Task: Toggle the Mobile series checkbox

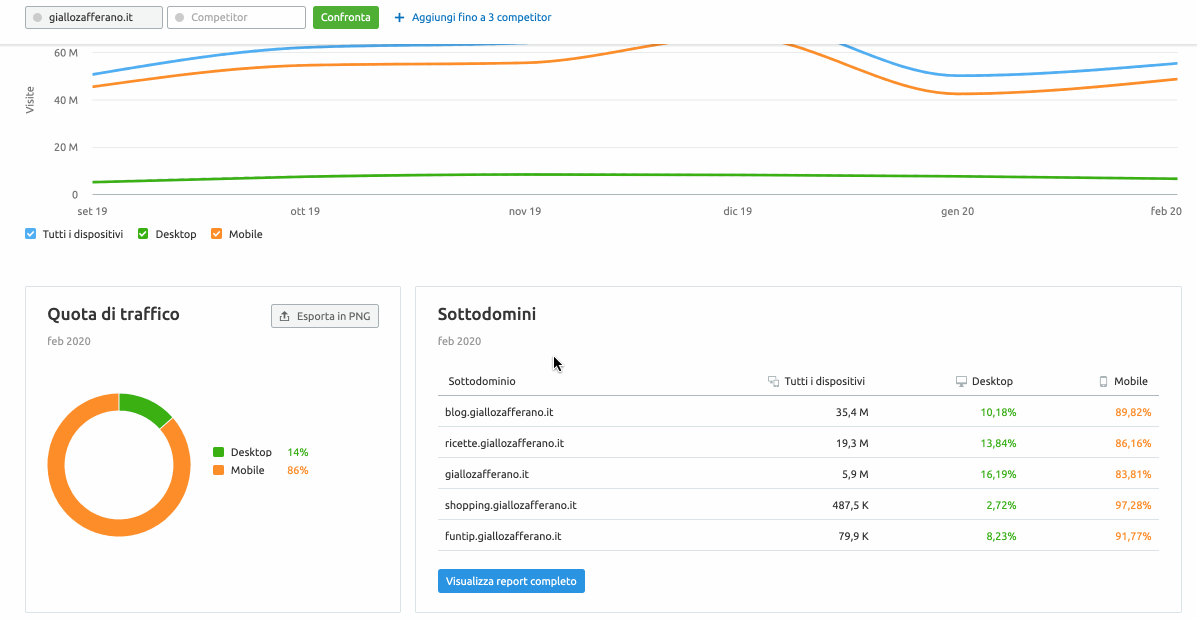Action: pyautogui.click(x=217, y=234)
